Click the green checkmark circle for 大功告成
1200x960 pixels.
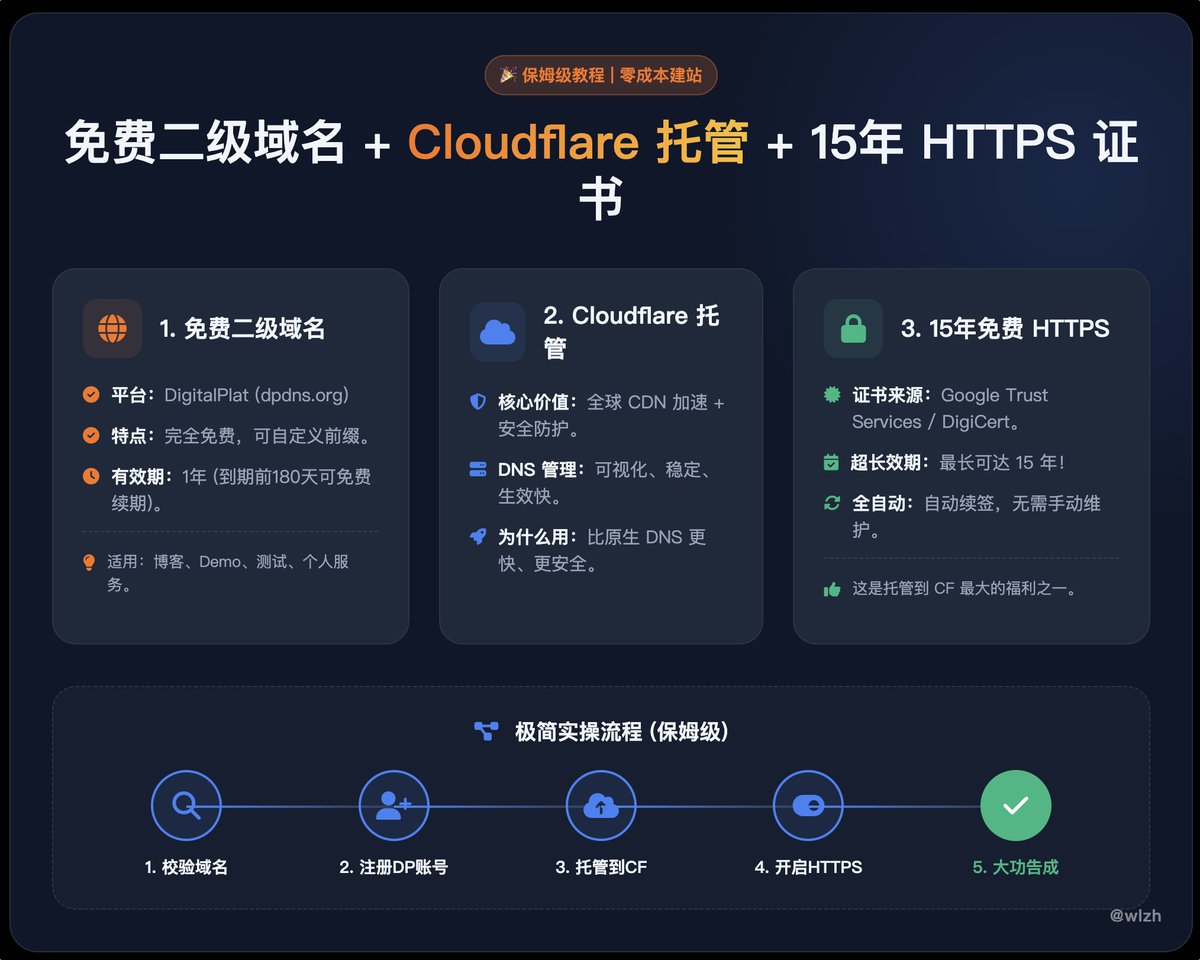(x=1016, y=805)
